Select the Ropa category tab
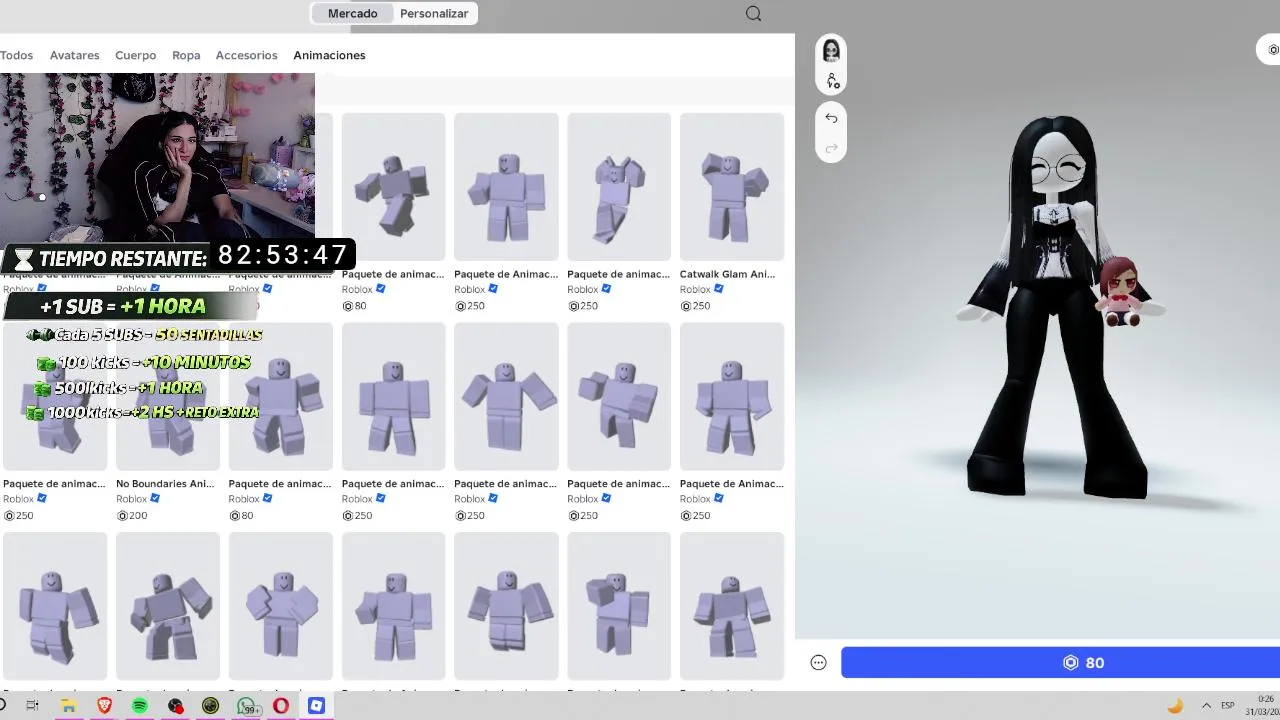This screenshot has height=720, width=1280. (186, 55)
